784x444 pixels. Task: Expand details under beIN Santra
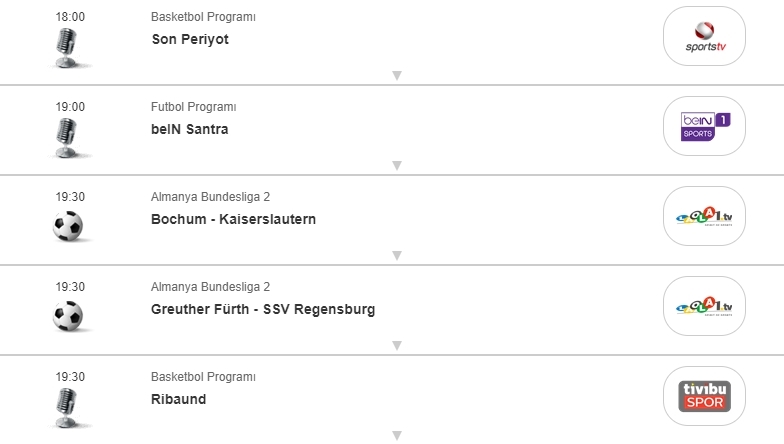pos(397,166)
